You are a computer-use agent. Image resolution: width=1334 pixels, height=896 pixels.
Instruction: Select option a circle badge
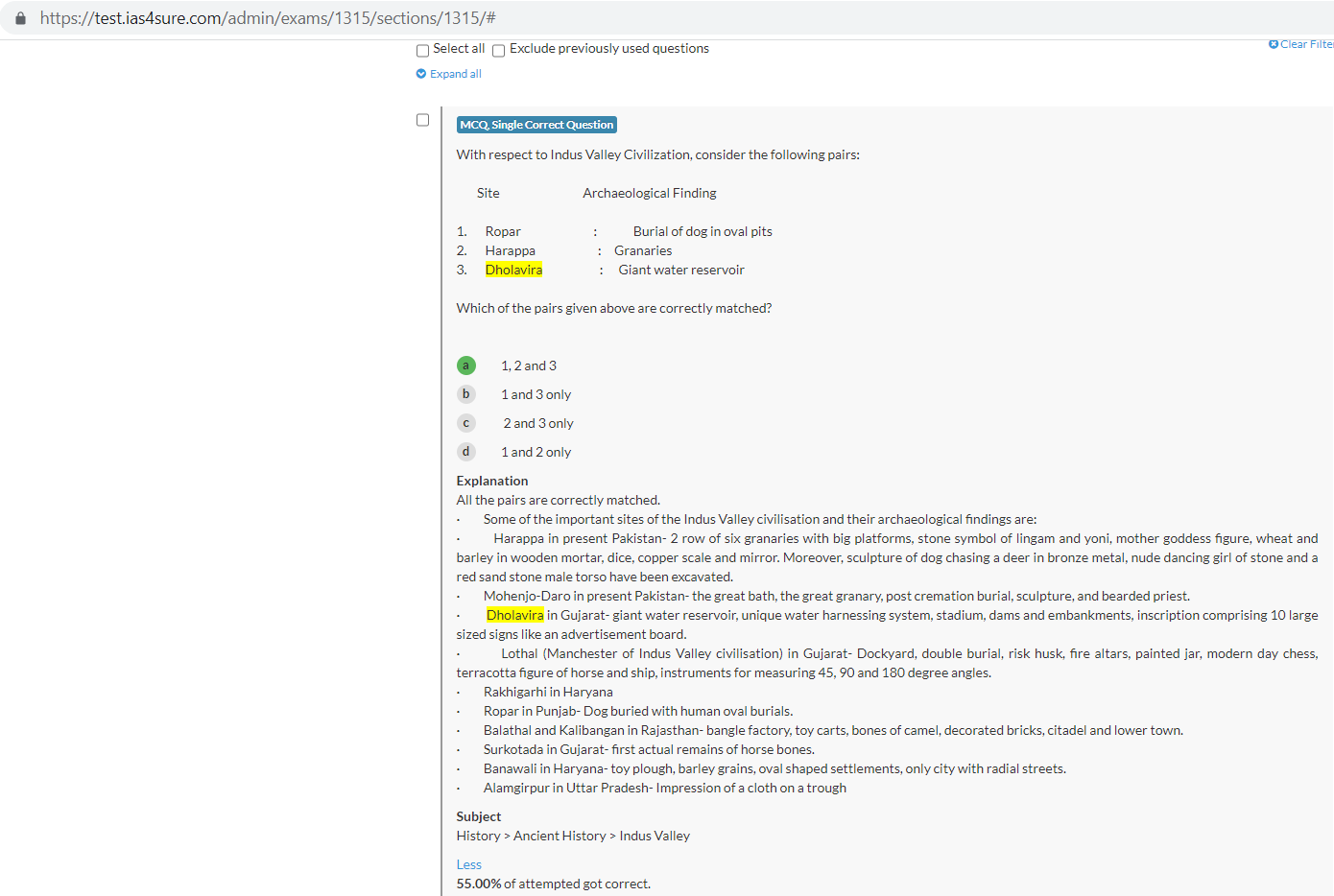(466, 365)
